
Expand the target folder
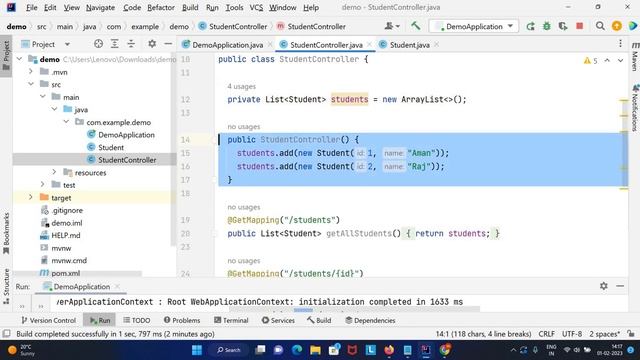click(31, 197)
